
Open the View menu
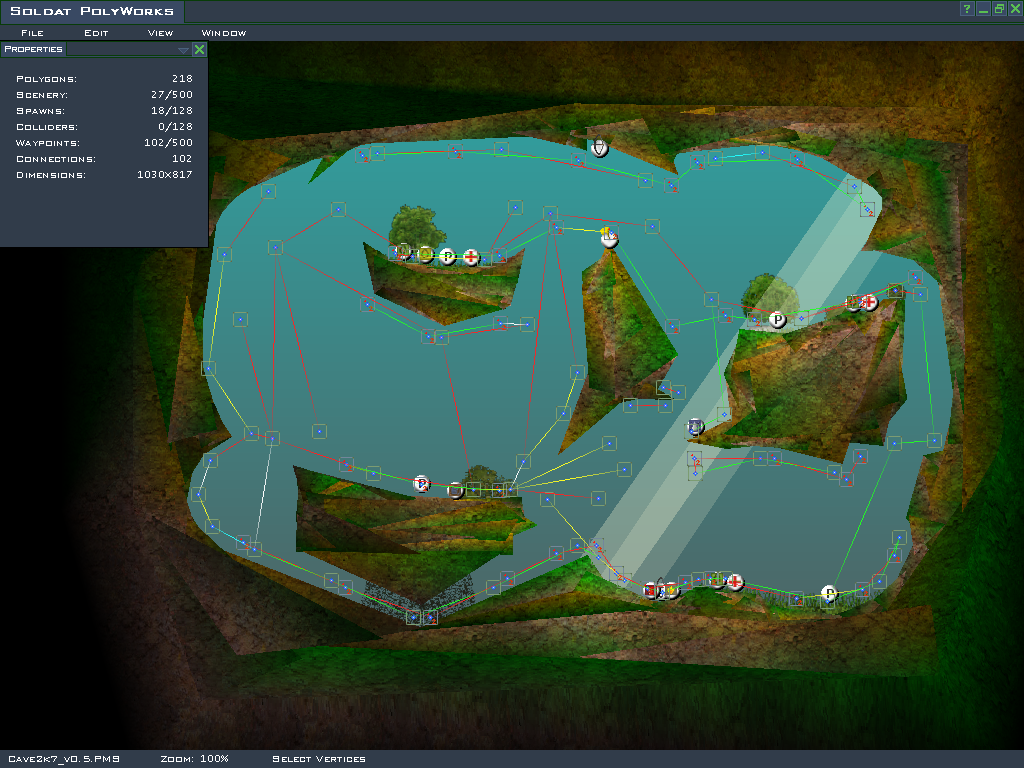point(160,33)
